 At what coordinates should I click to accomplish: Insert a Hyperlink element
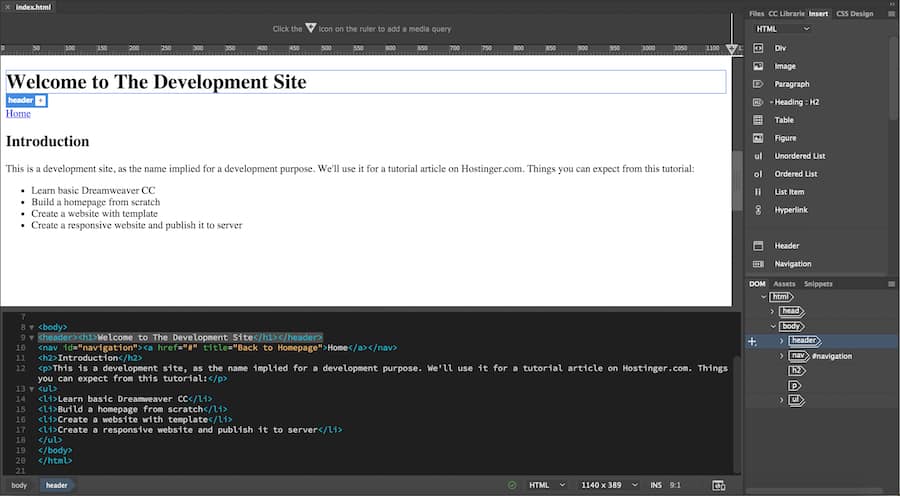point(793,210)
